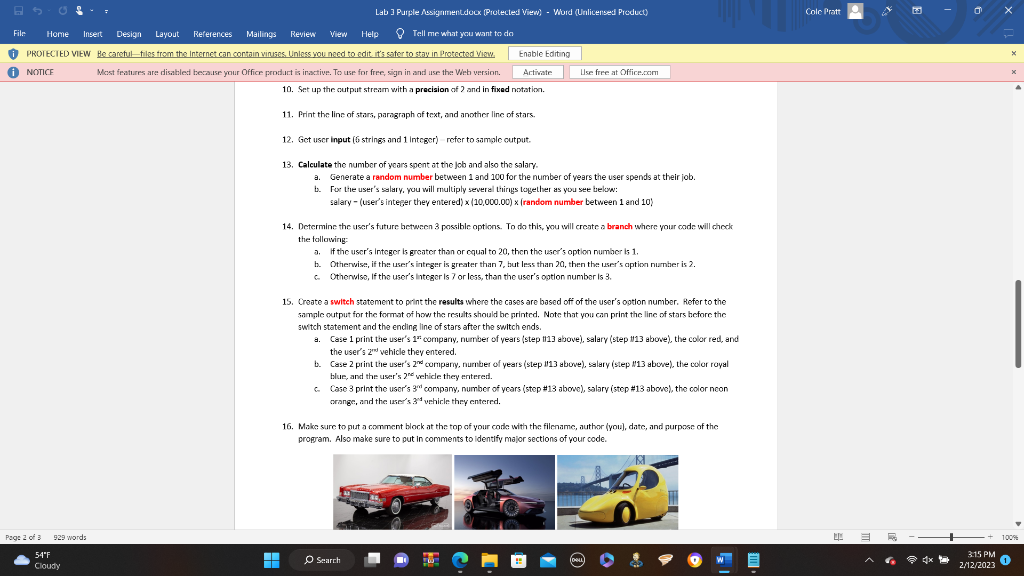The image size is (1024, 576).
Task: Click the Word icon in the taskbar
Action: click(x=724, y=560)
